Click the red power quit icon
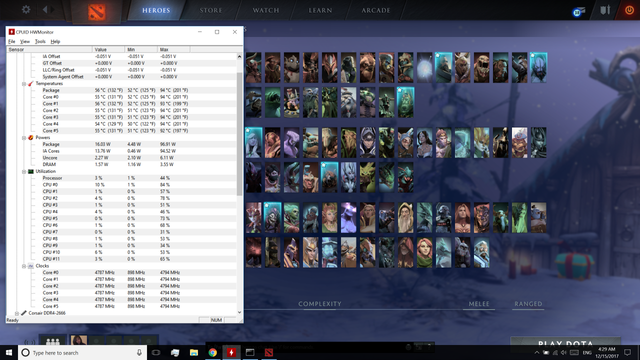The image size is (640, 360). (x=629, y=10)
